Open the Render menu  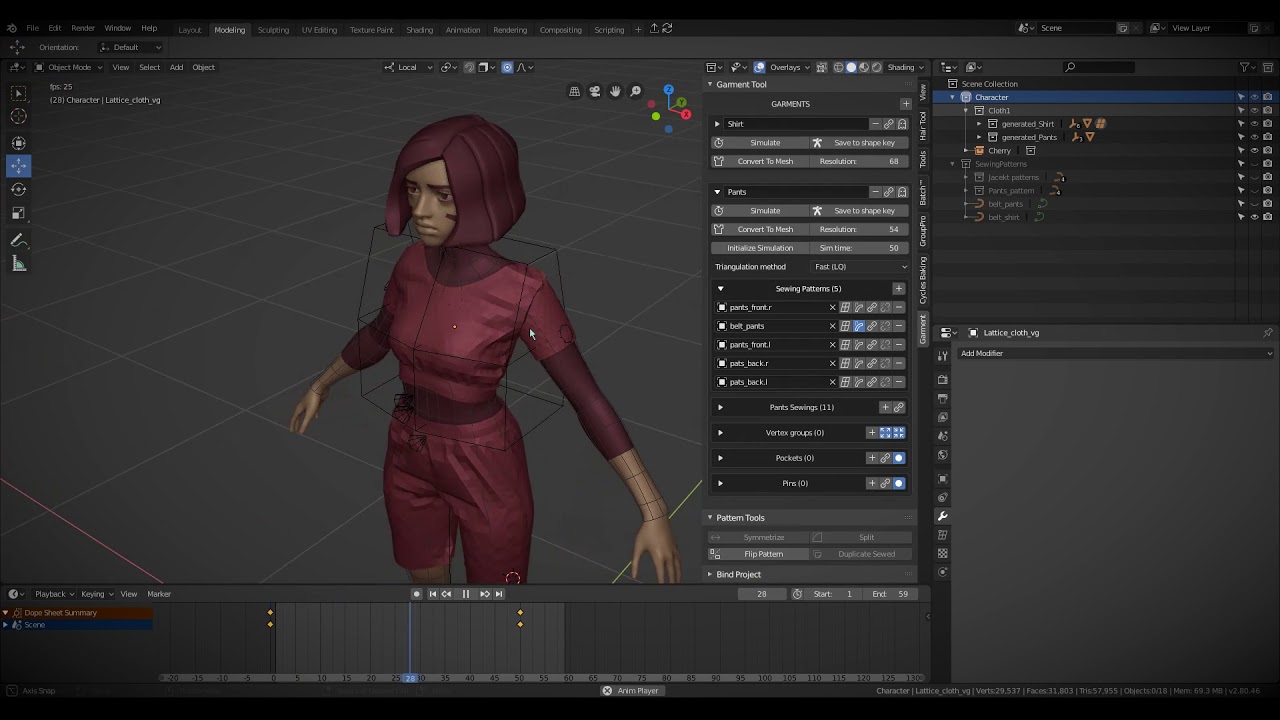83,28
